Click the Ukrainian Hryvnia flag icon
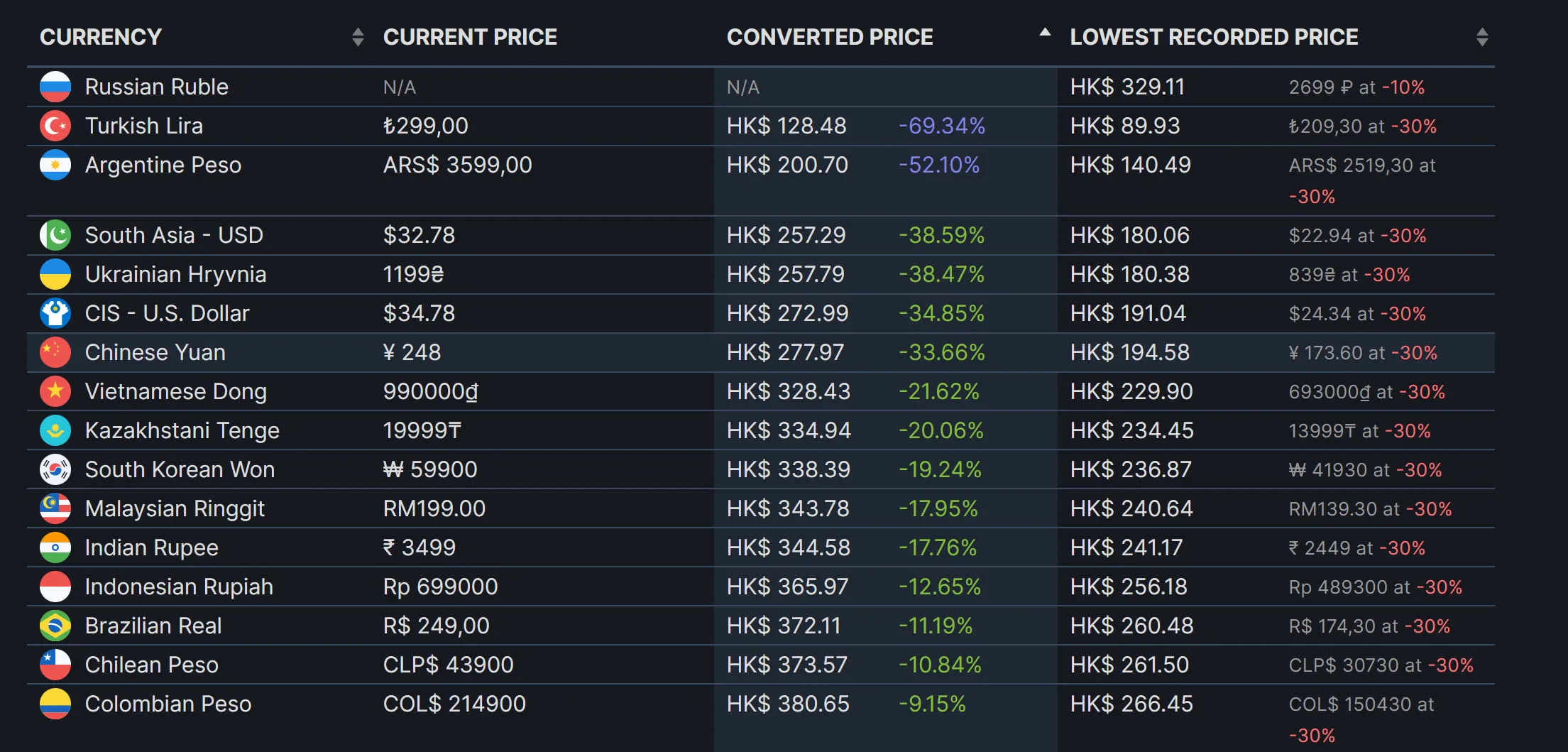1568x752 pixels. [55, 274]
